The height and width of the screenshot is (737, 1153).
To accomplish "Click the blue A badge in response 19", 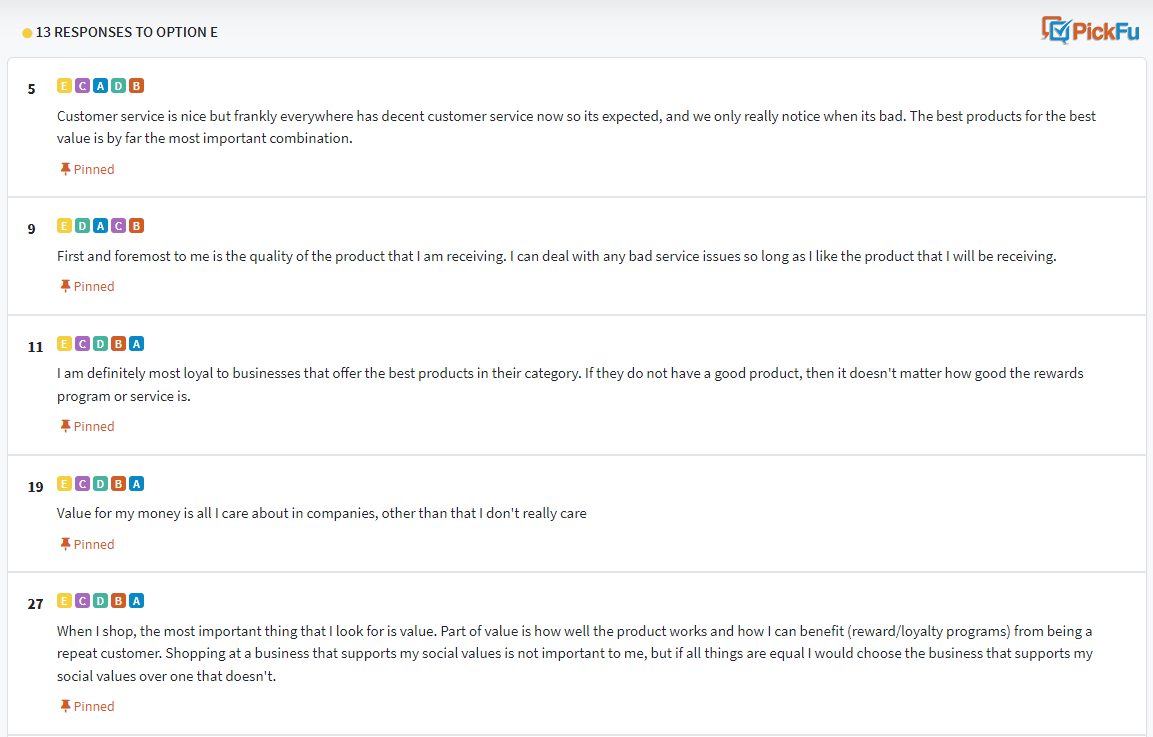I will click(x=137, y=484).
